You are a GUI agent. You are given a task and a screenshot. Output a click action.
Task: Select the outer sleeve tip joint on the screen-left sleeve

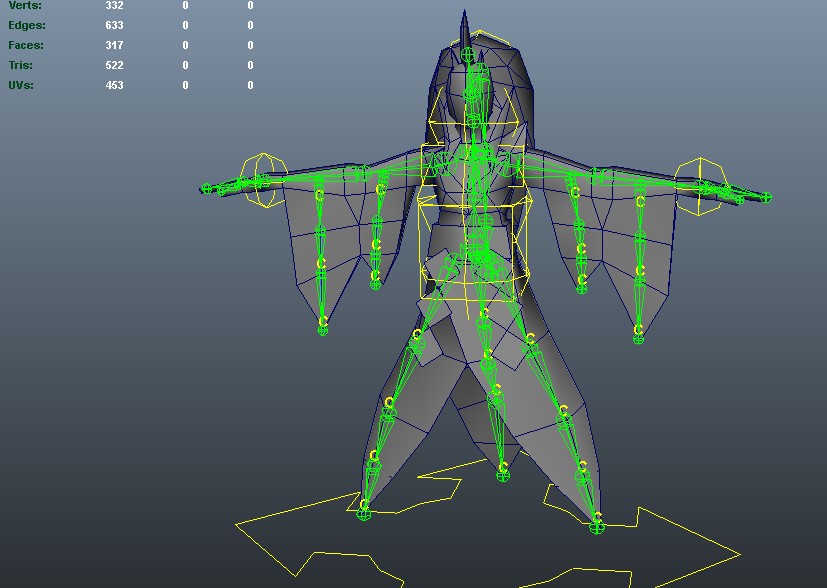click(323, 331)
